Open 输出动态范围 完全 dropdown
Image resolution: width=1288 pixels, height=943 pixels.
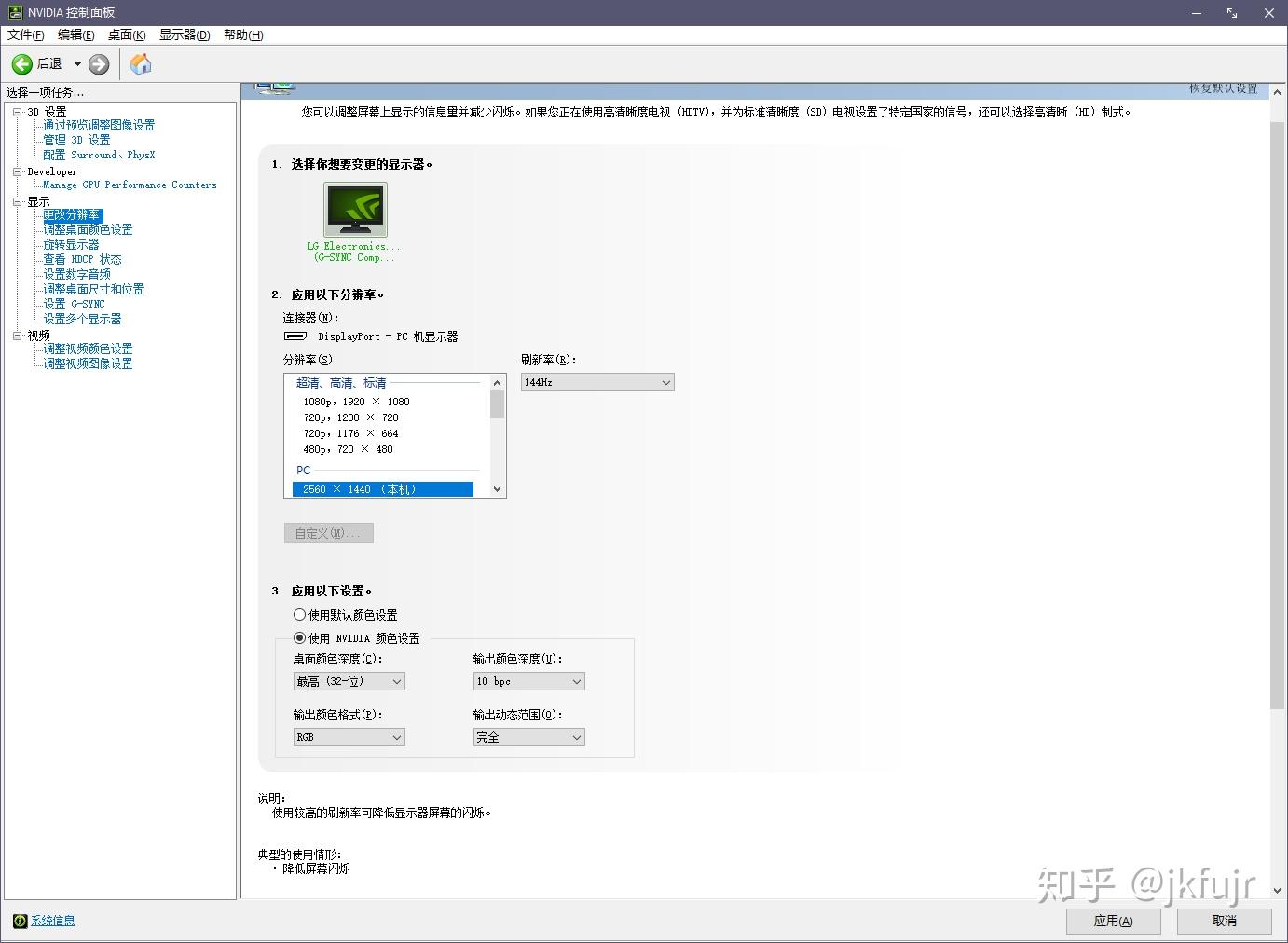pyautogui.click(x=528, y=737)
